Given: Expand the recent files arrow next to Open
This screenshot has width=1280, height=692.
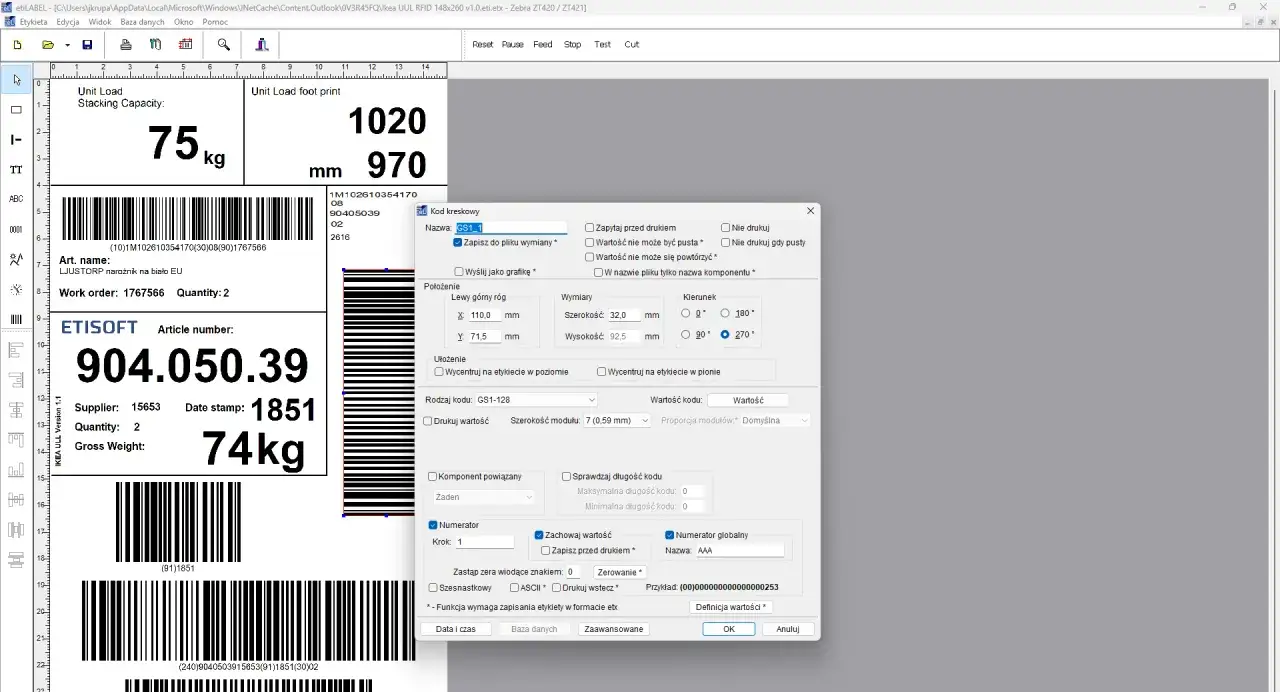Looking at the screenshot, I should 67,45.
